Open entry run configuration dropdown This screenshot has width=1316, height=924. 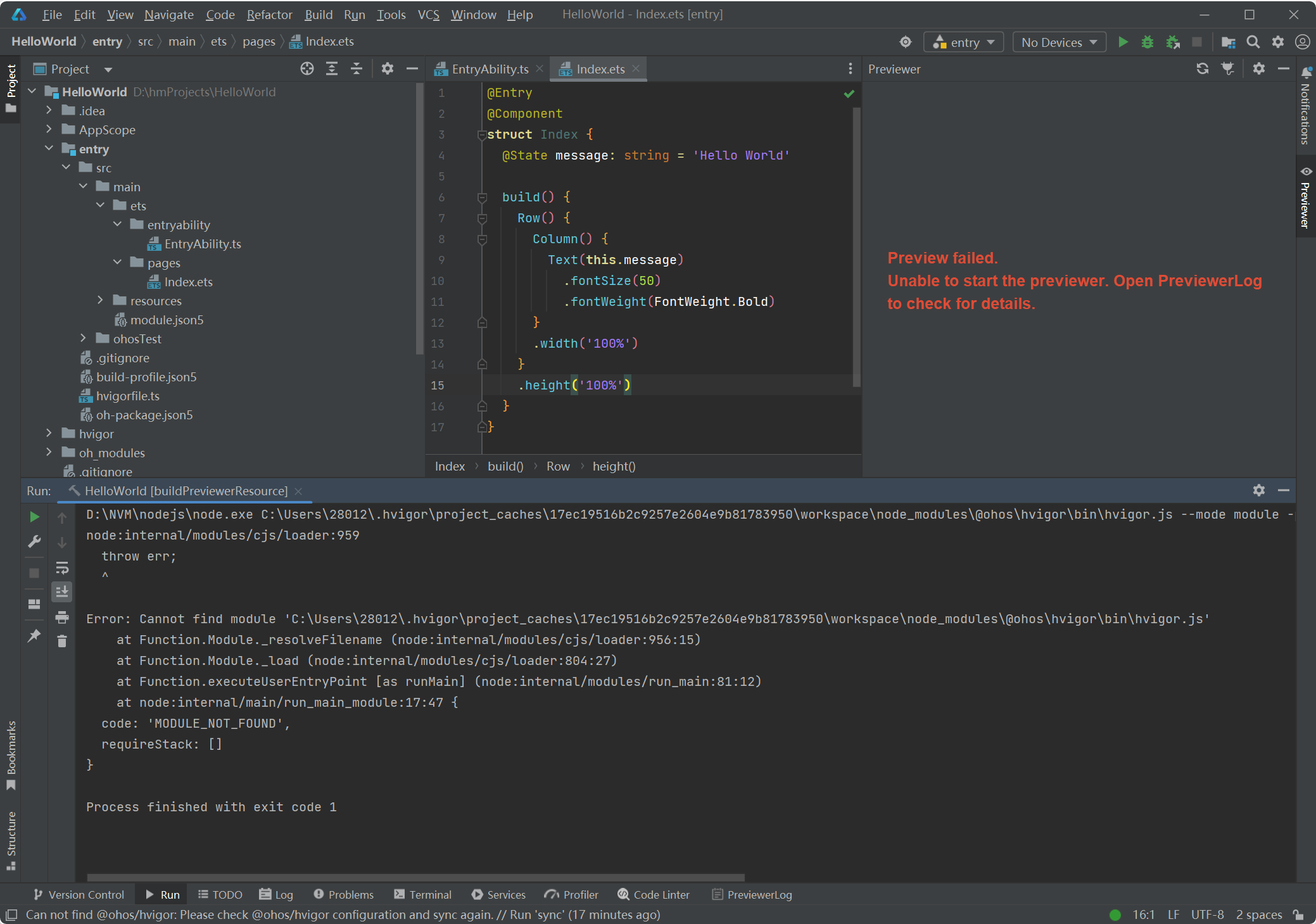click(964, 42)
